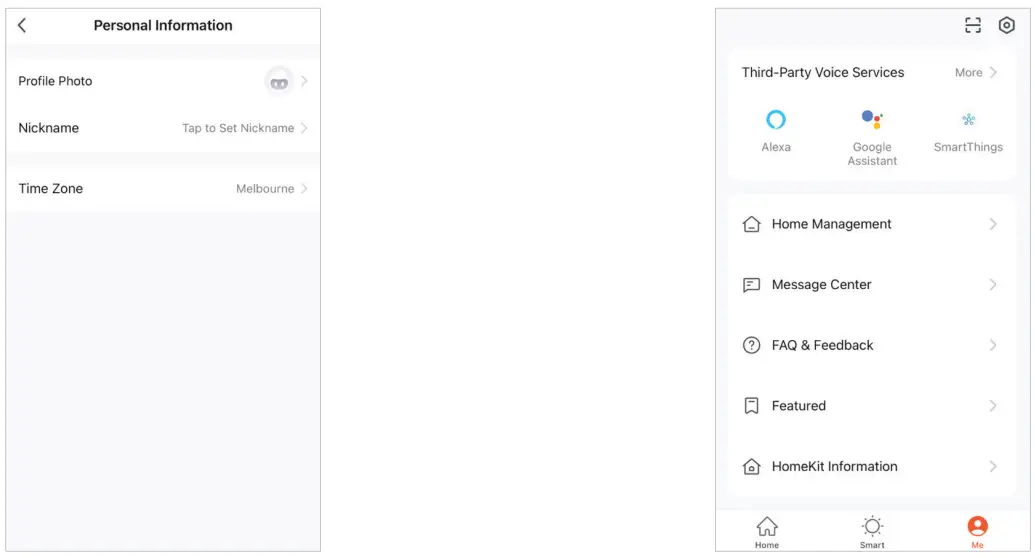The height and width of the screenshot is (558, 1035).
Task: Tap the Home Management house icon
Action: (752, 225)
